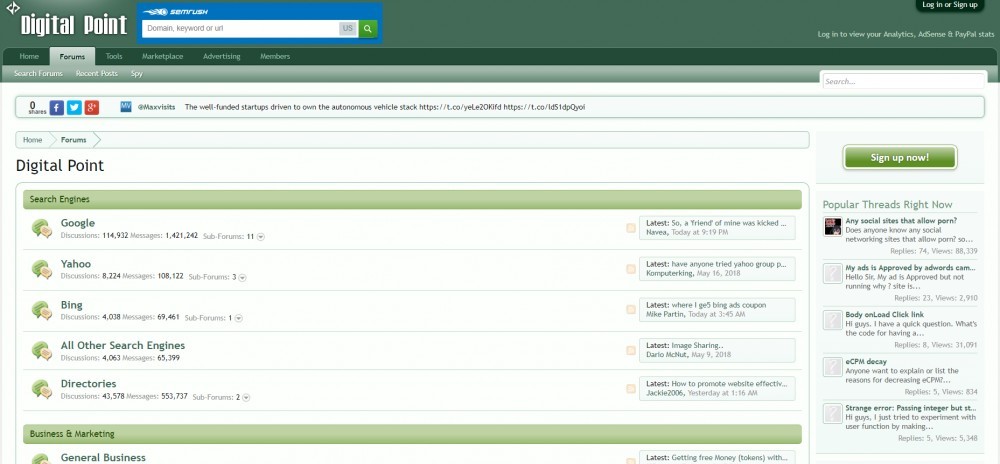Expand Bing sub-forums dropdown arrow
The height and width of the screenshot is (464, 1000).
(239, 318)
